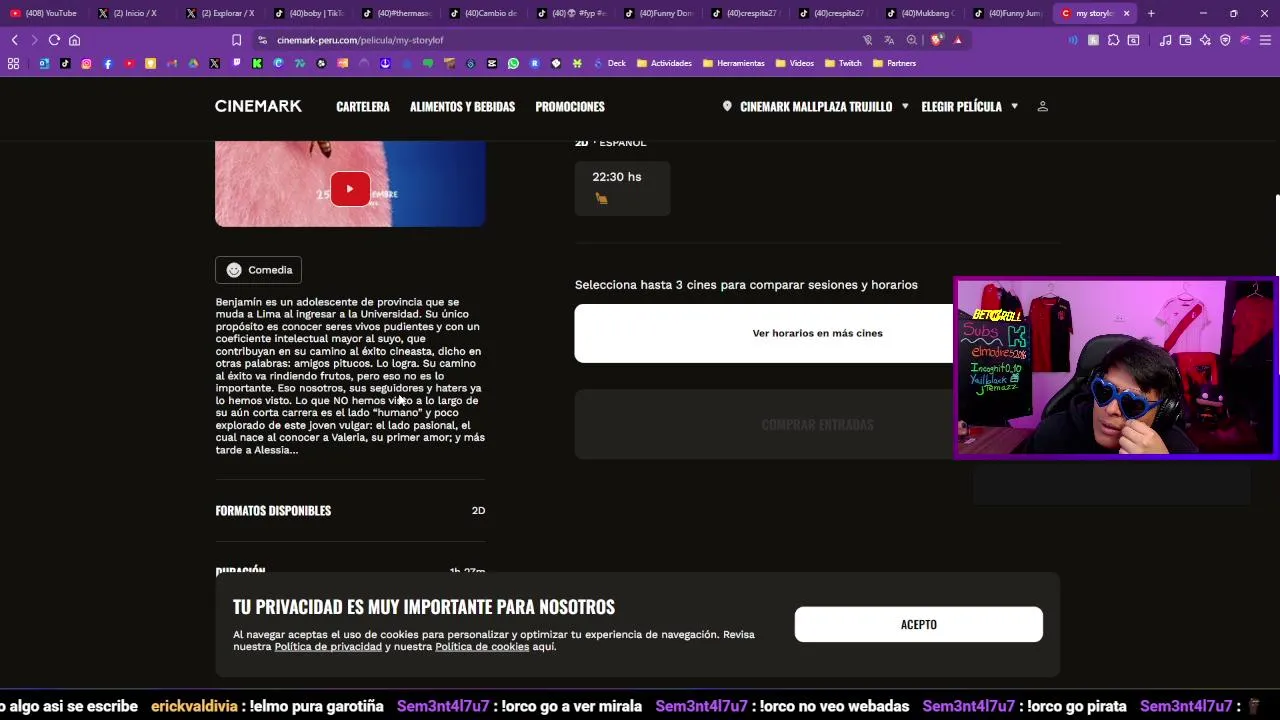The width and height of the screenshot is (1280, 720).
Task: Play the movie trailer video
Action: 350,189
